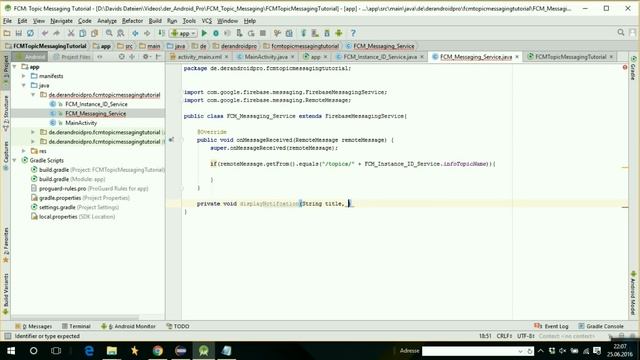
Task: Run the app with green play button
Action: point(204,33)
